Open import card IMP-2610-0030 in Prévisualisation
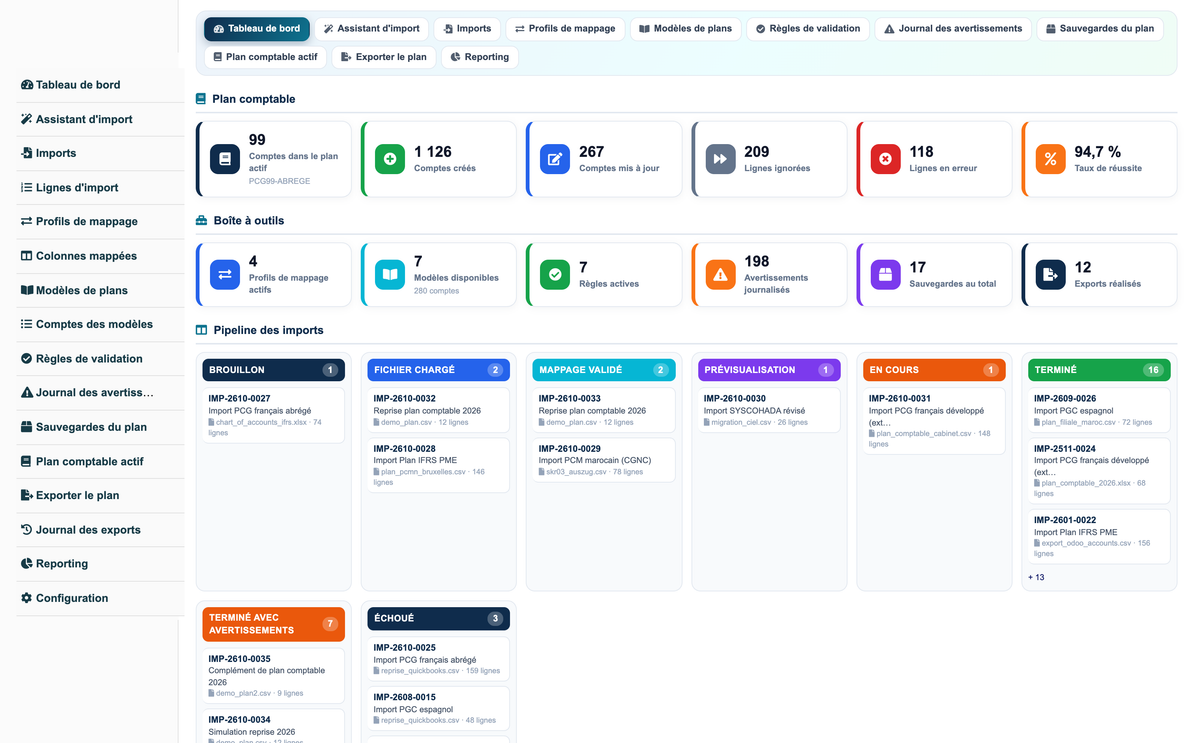The height and width of the screenshot is (743, 1200). (x=769, y=410)
